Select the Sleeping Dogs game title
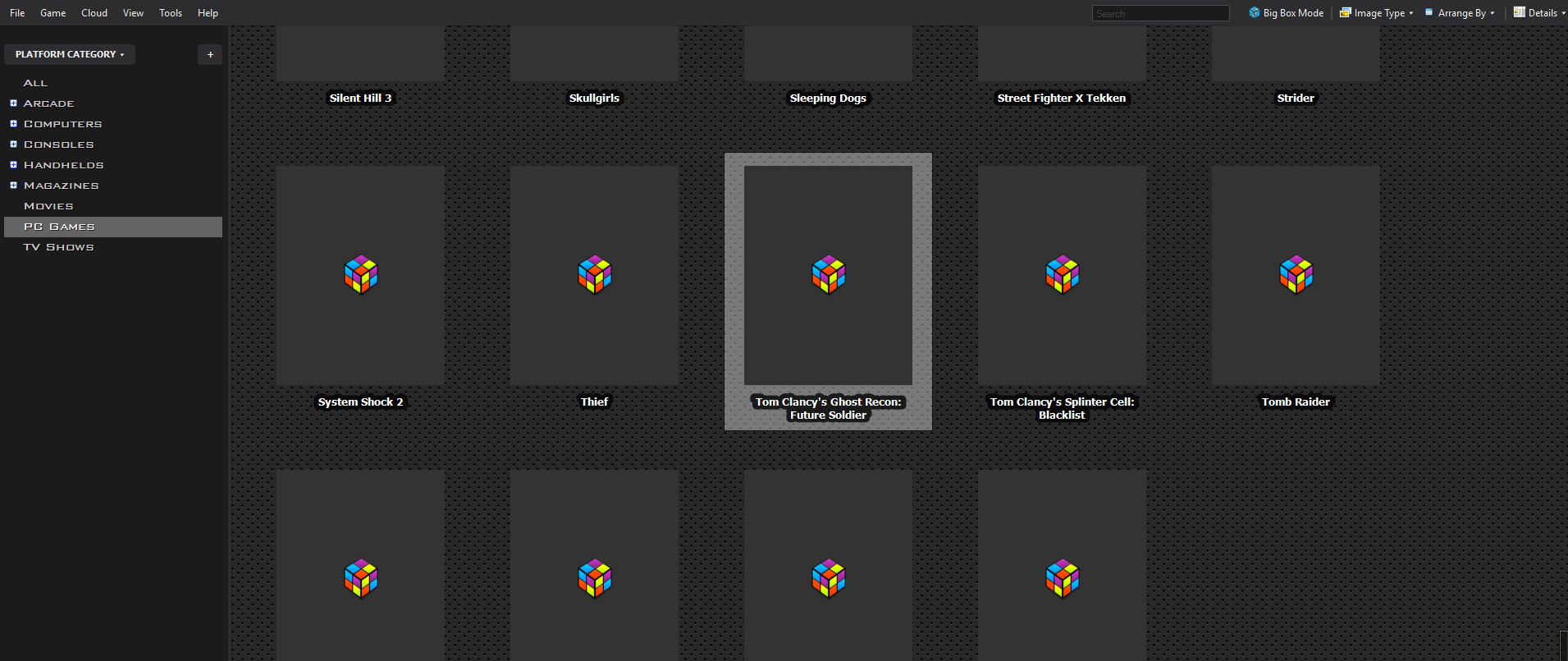 pos(829,98)
